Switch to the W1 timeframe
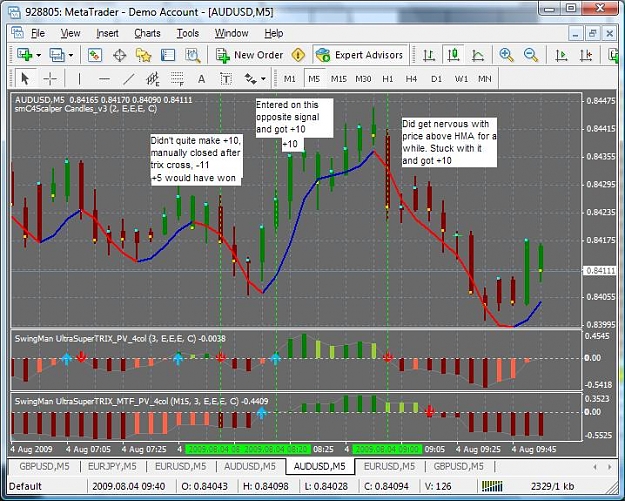Viewport: 625px width, 501px height. point(461,79)
